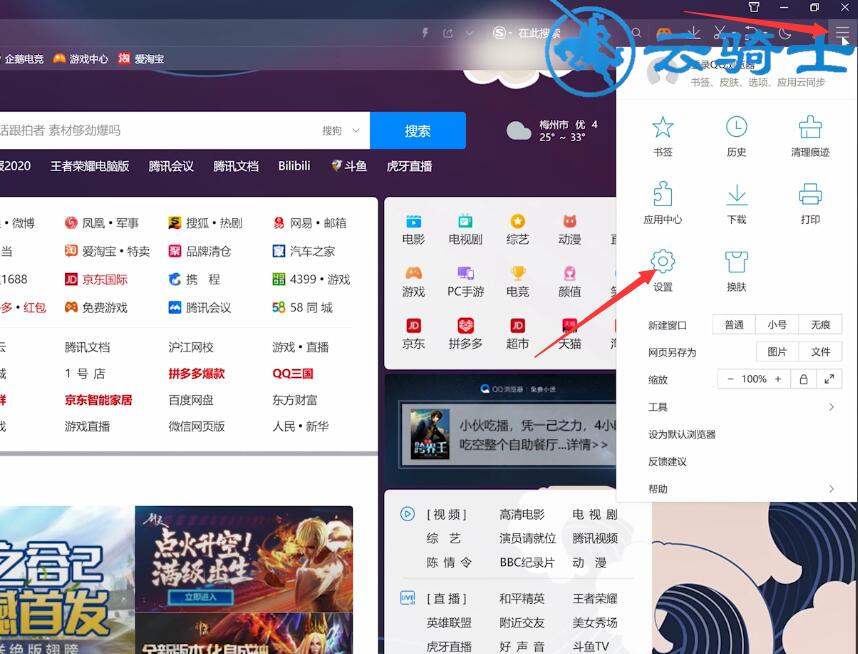The width and height of the screenshot is (858, 654).
Task: Open a 小号 new window
Action: (x=776, y=325)
